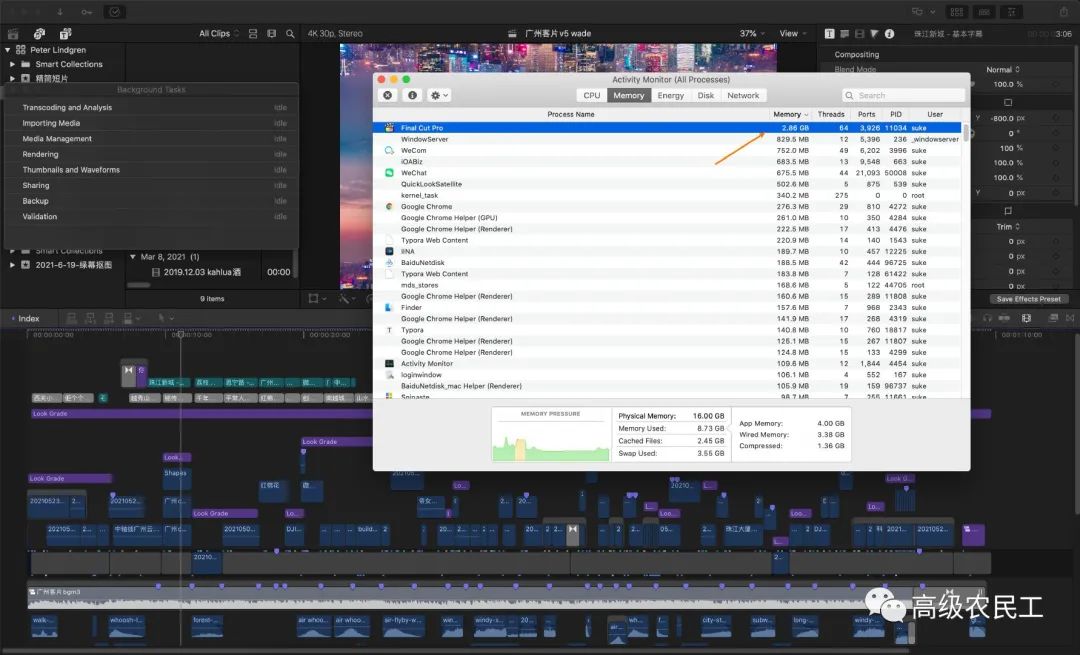Sort processes by the Threads column header

pos(831,114)
